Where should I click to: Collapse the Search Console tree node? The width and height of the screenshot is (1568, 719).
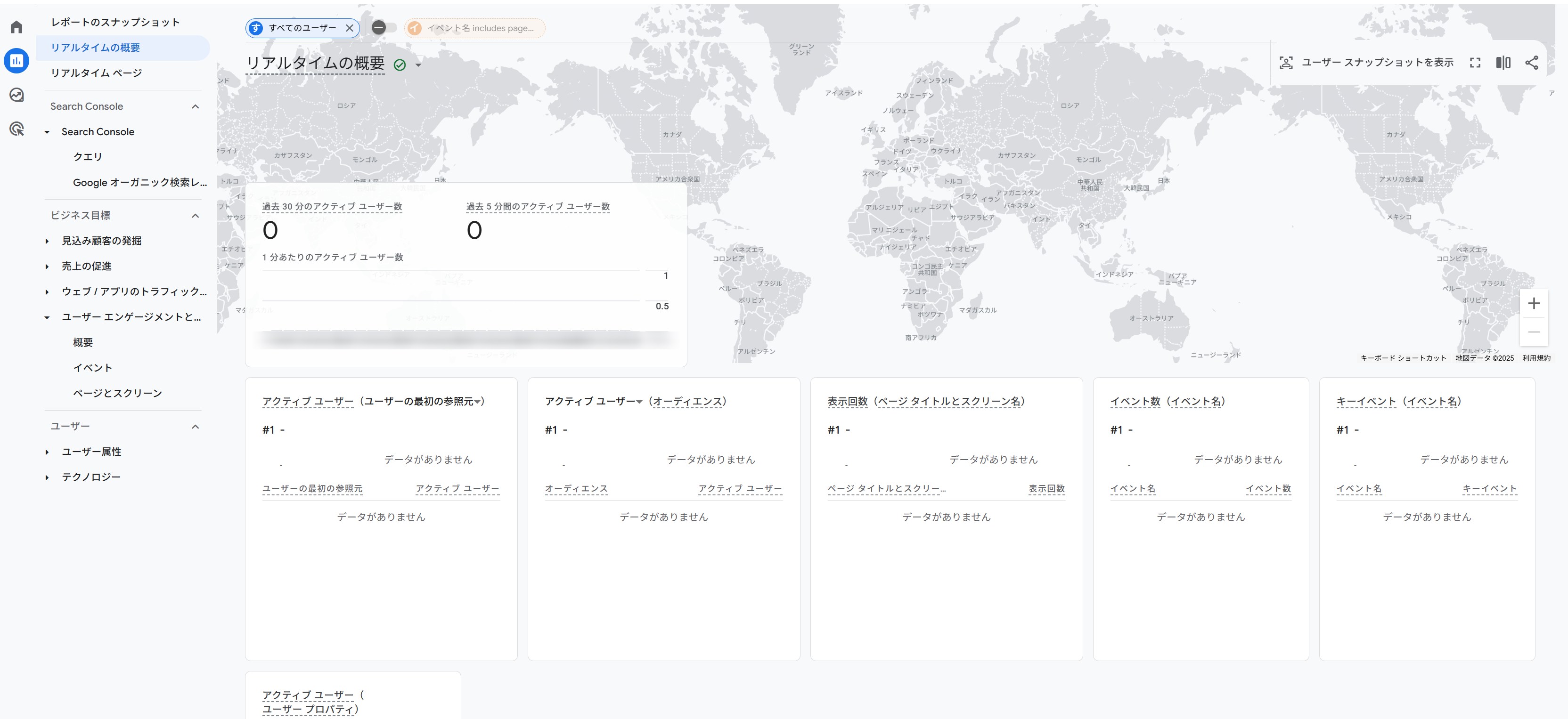pos(47,132)
